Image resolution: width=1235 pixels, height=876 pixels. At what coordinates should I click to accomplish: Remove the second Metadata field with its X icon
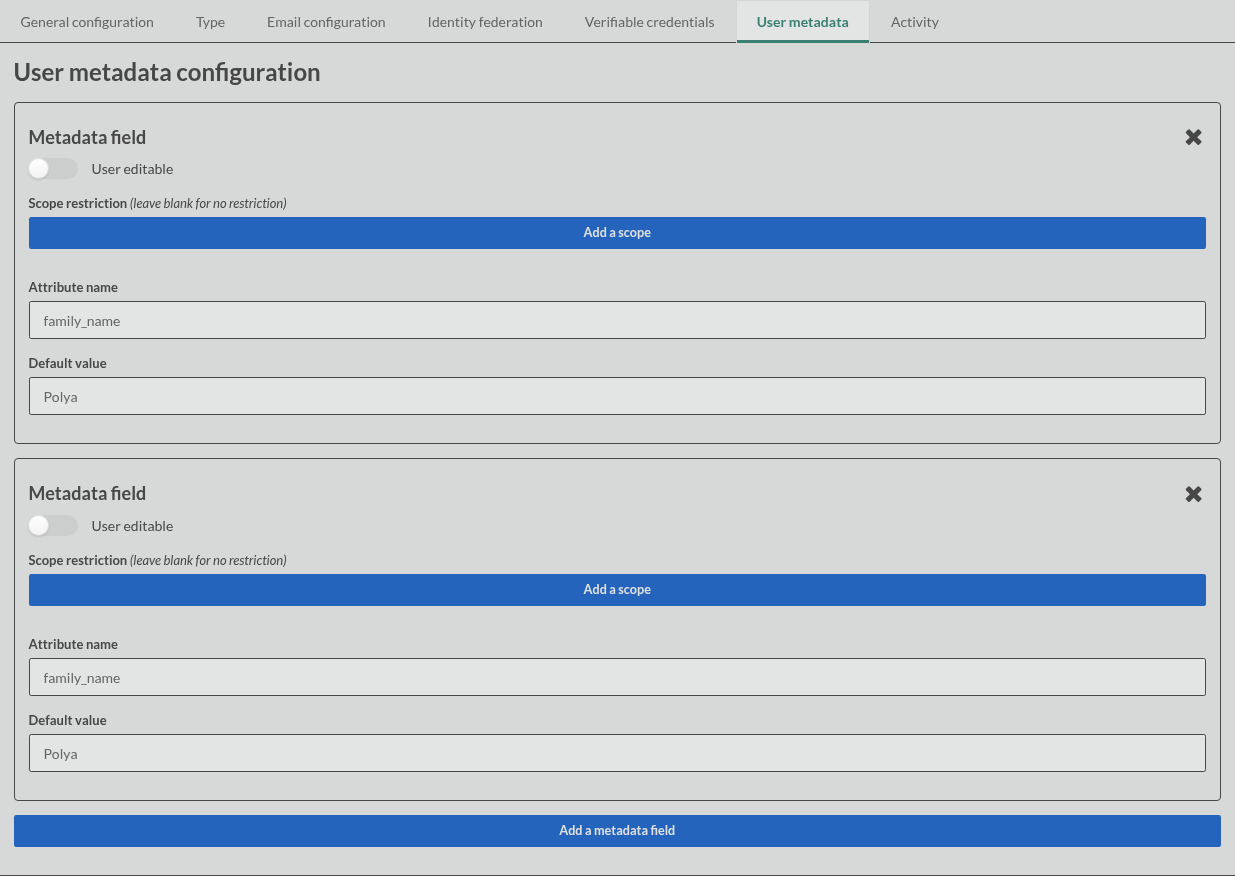click(1193, 494)
